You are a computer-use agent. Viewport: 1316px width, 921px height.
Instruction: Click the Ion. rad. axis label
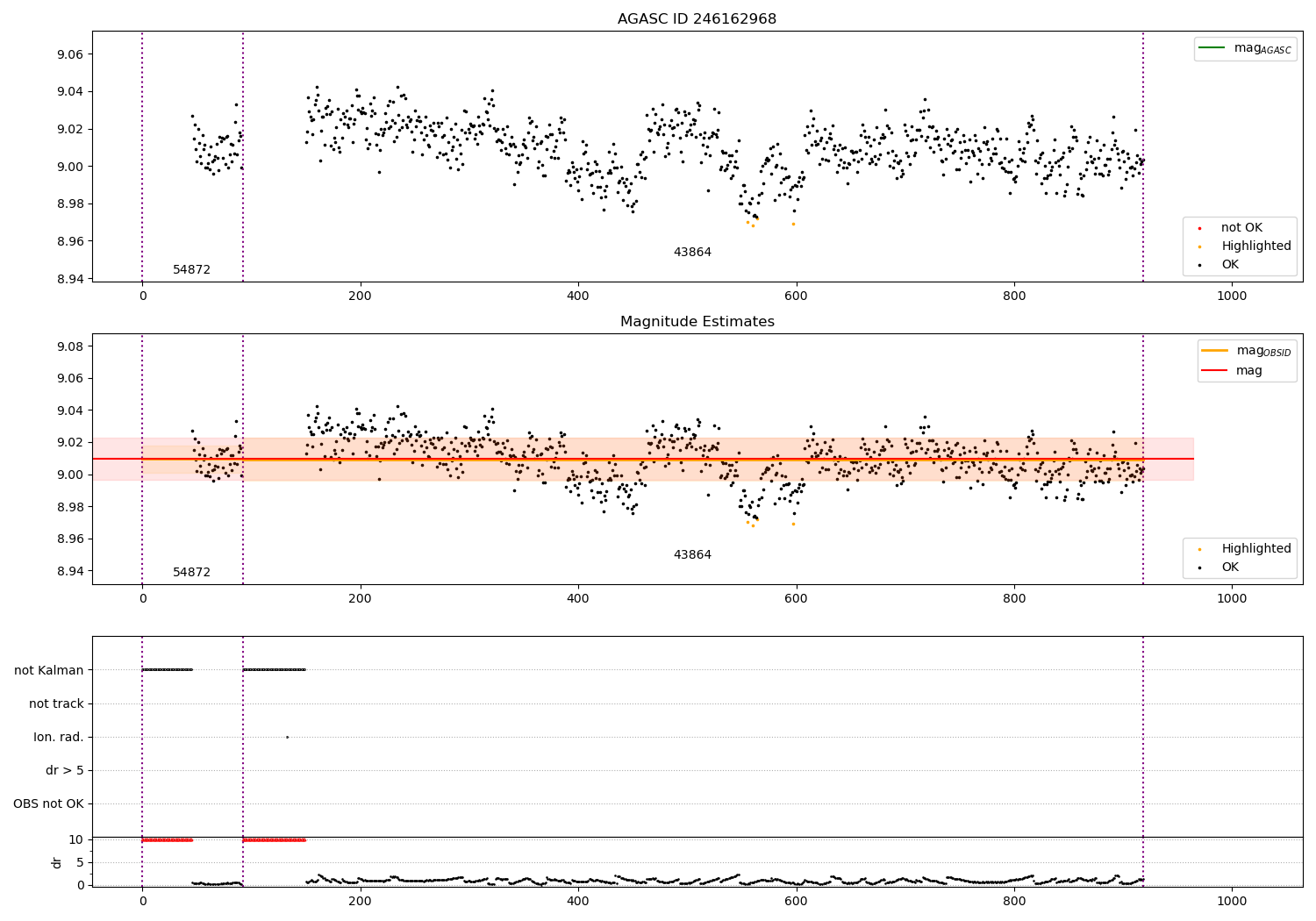59,737
